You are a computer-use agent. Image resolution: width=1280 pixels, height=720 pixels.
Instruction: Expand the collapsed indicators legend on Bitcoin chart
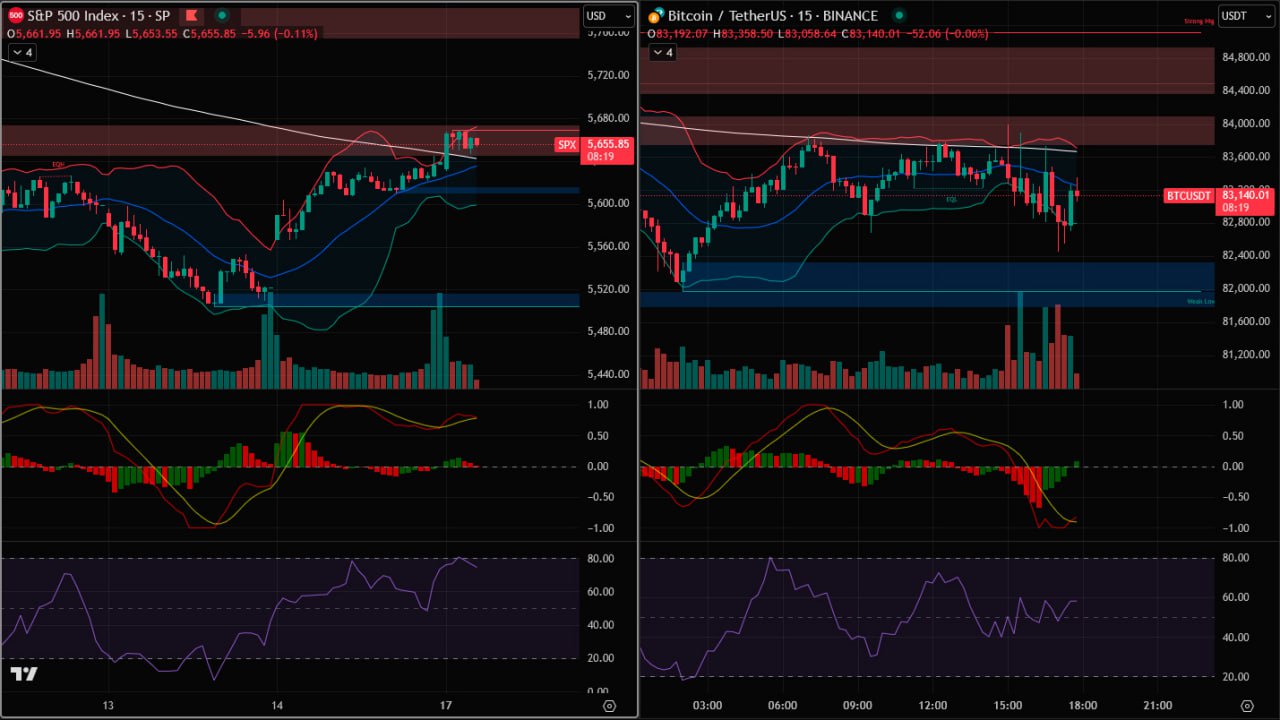663,52
